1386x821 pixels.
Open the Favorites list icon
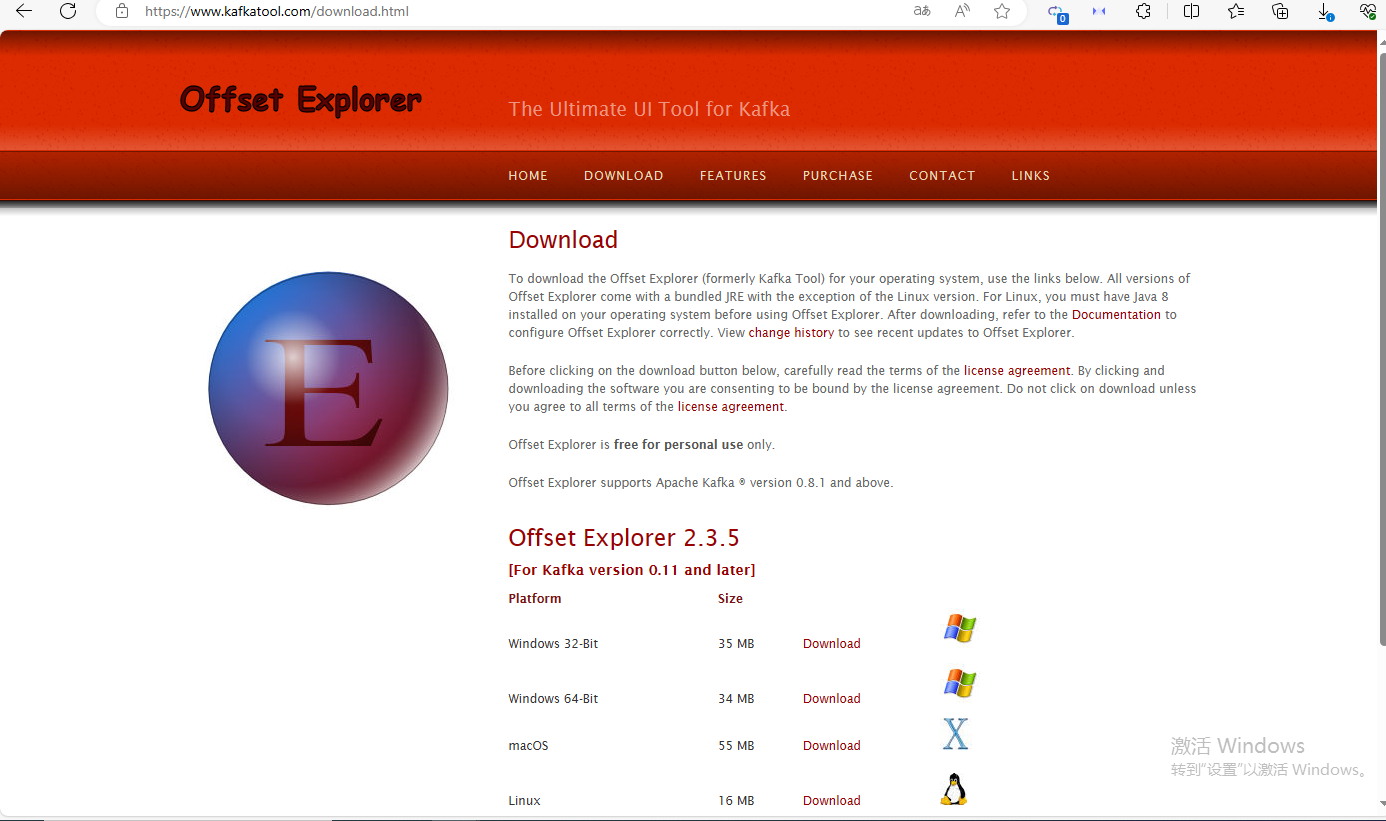[1236, 11]
